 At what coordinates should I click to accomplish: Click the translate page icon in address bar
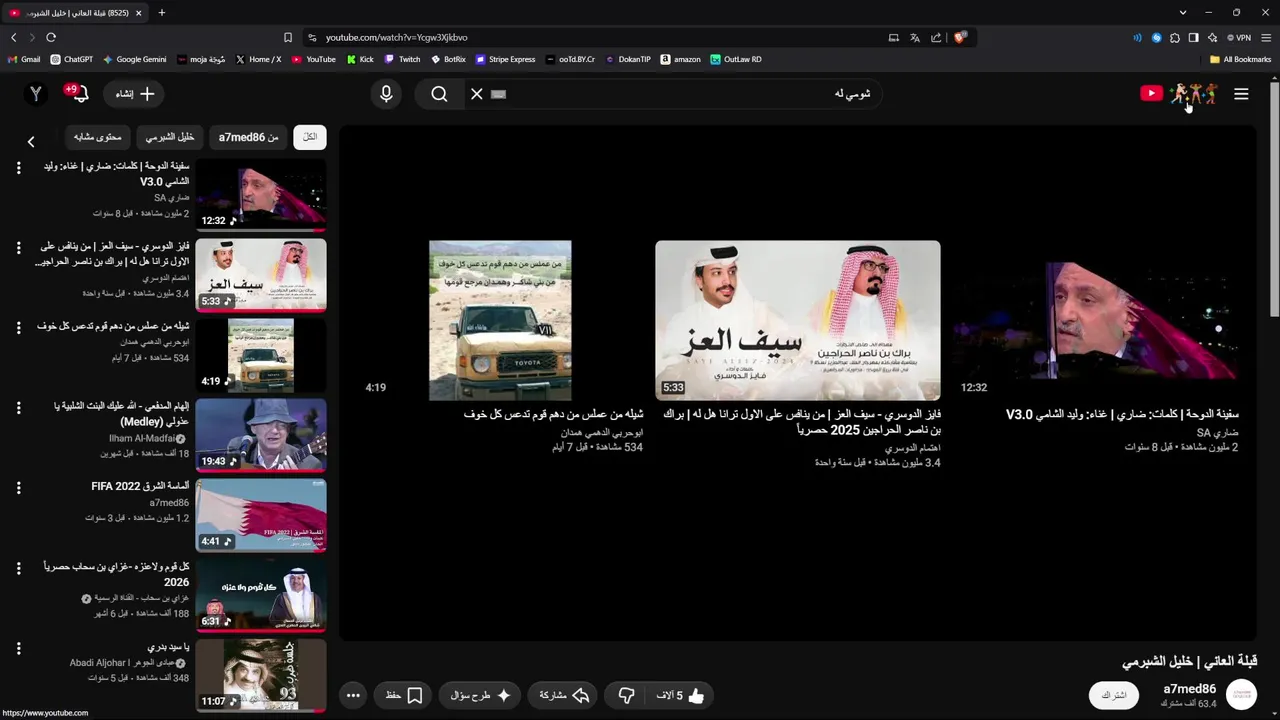pyautogui.click(x=915, y=37)
